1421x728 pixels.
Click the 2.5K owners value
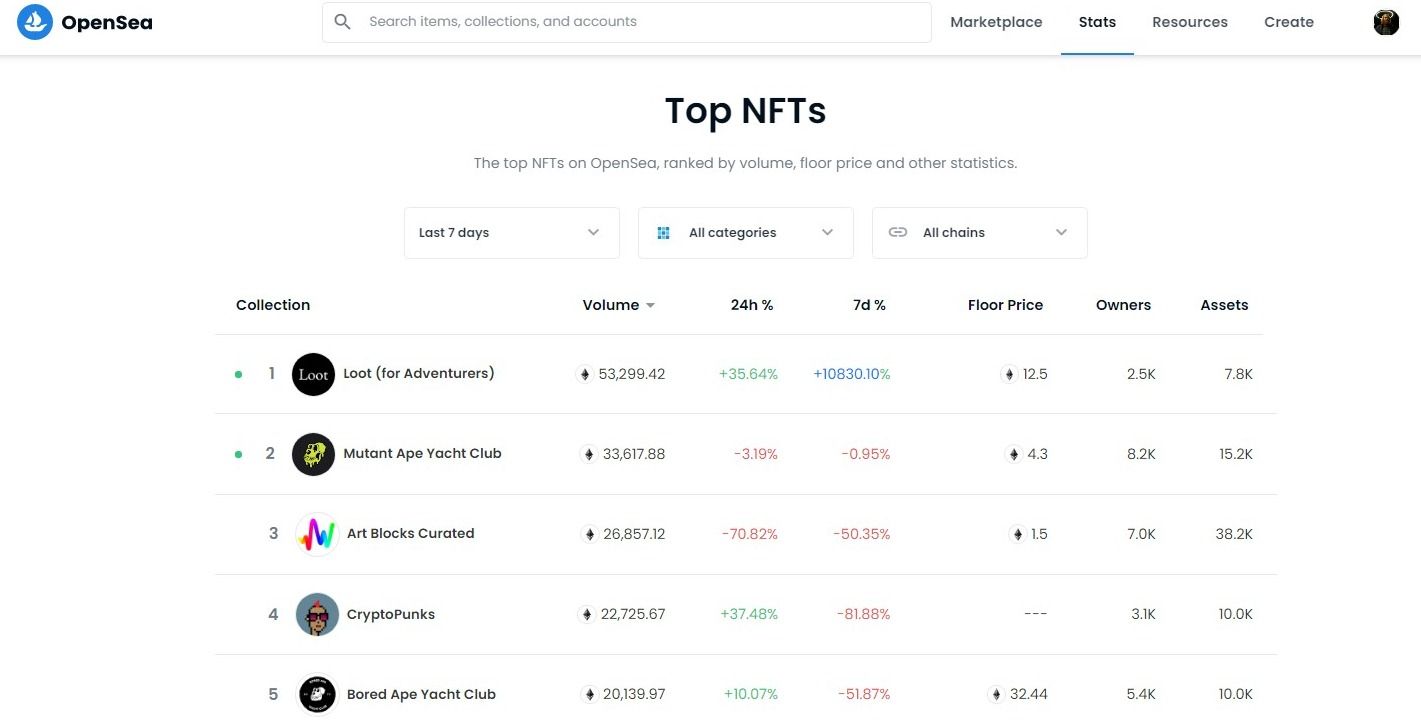(1141, 374)
